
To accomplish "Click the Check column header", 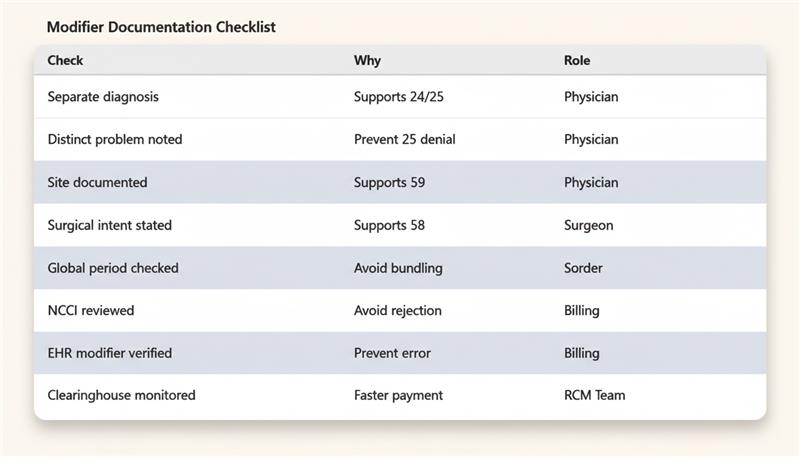I will point(65,60).
